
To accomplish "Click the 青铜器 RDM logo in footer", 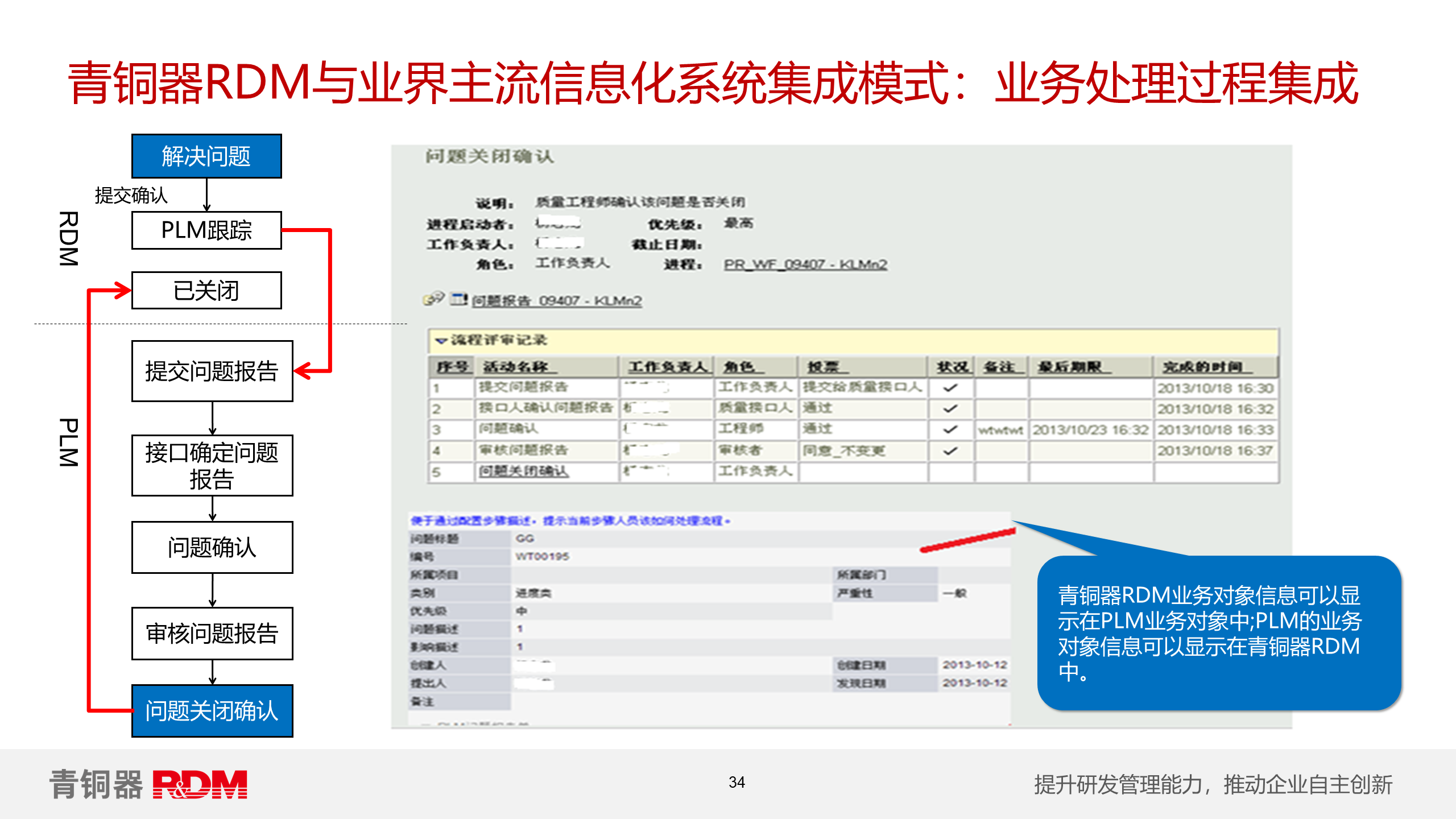I will tap(148, 784).
